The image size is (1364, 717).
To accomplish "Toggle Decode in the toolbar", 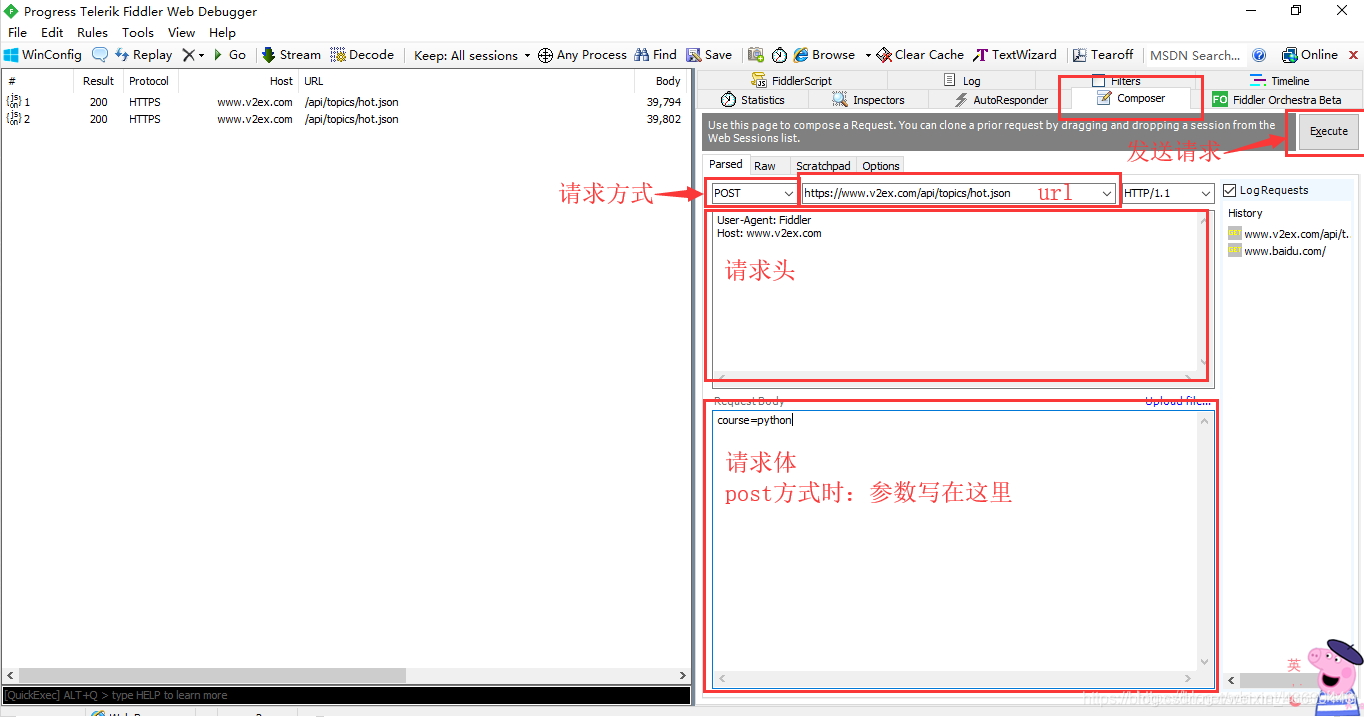I will tap(362, 55).
